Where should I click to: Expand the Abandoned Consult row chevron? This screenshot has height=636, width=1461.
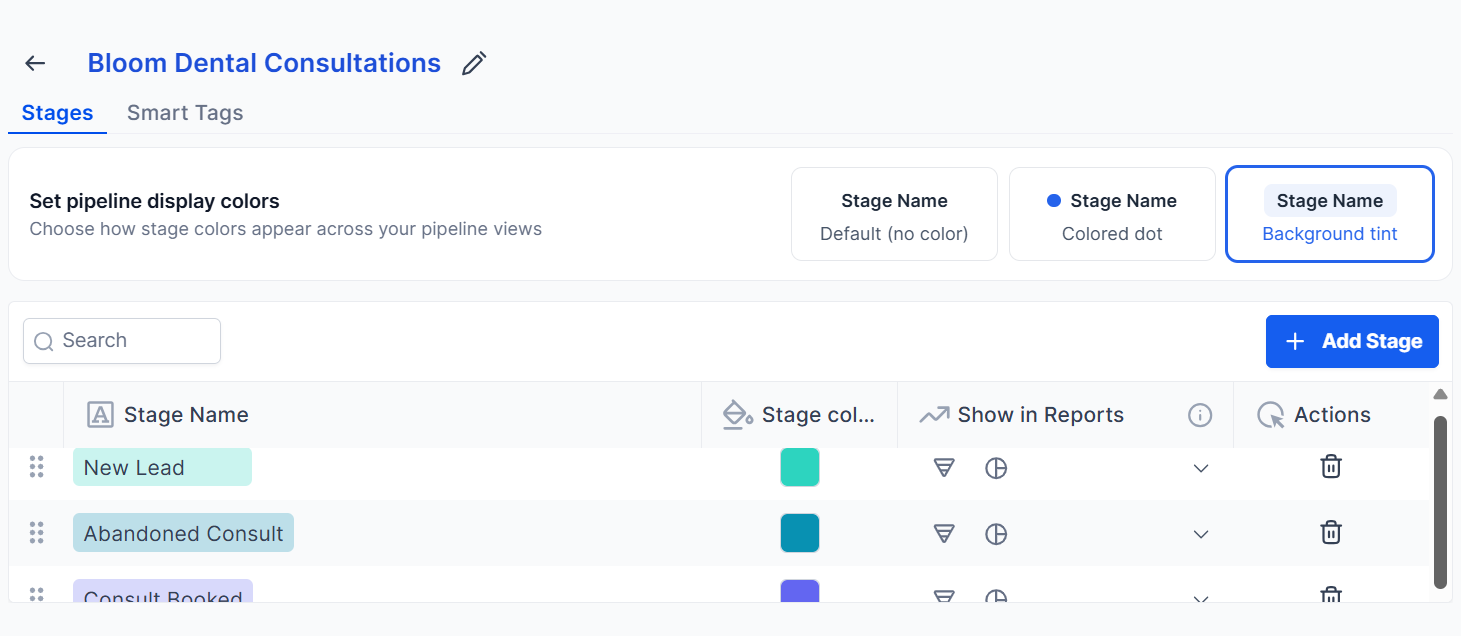[x=1201, y=534]
